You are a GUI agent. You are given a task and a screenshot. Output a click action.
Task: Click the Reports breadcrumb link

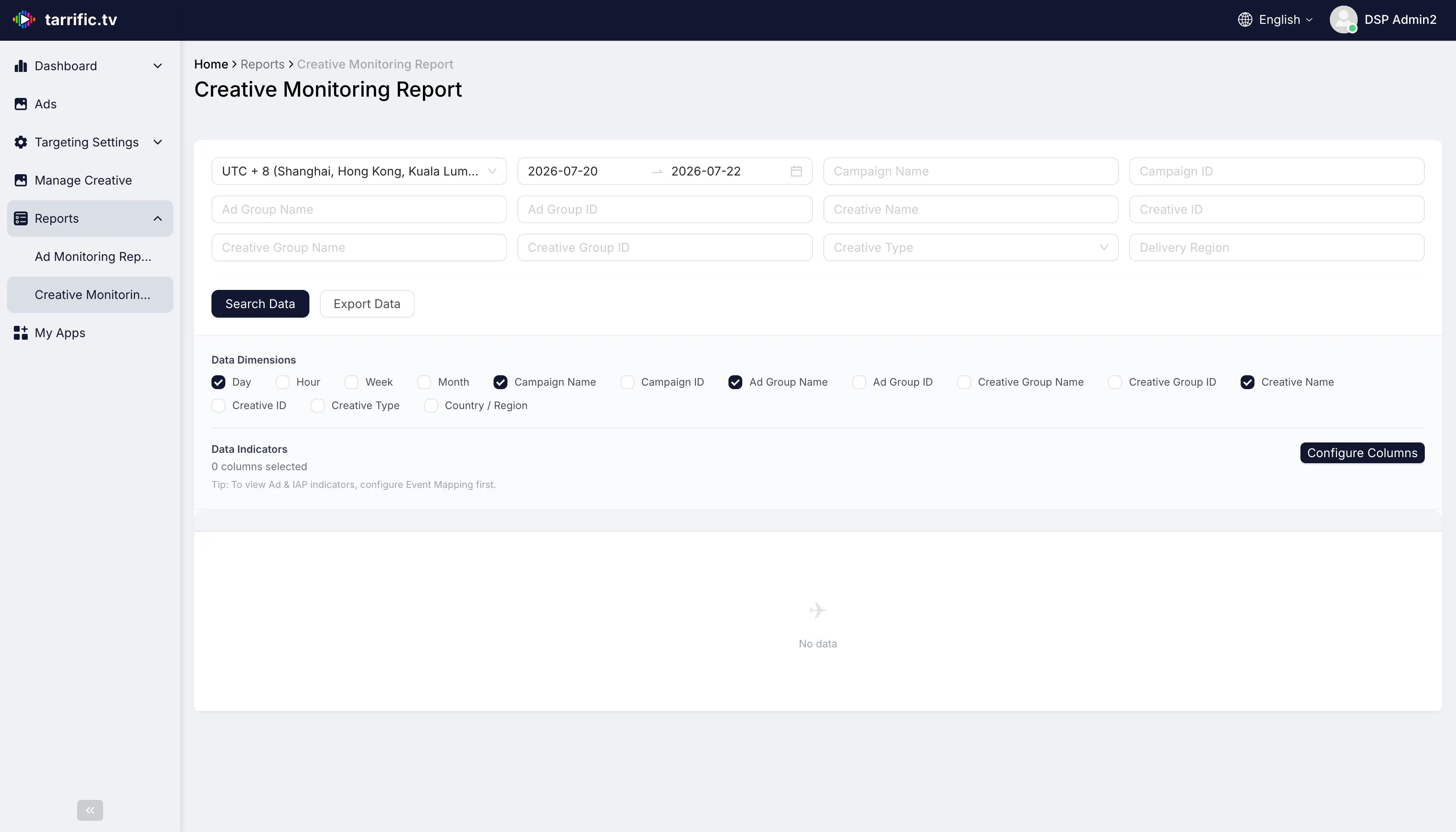coord(262,64)
